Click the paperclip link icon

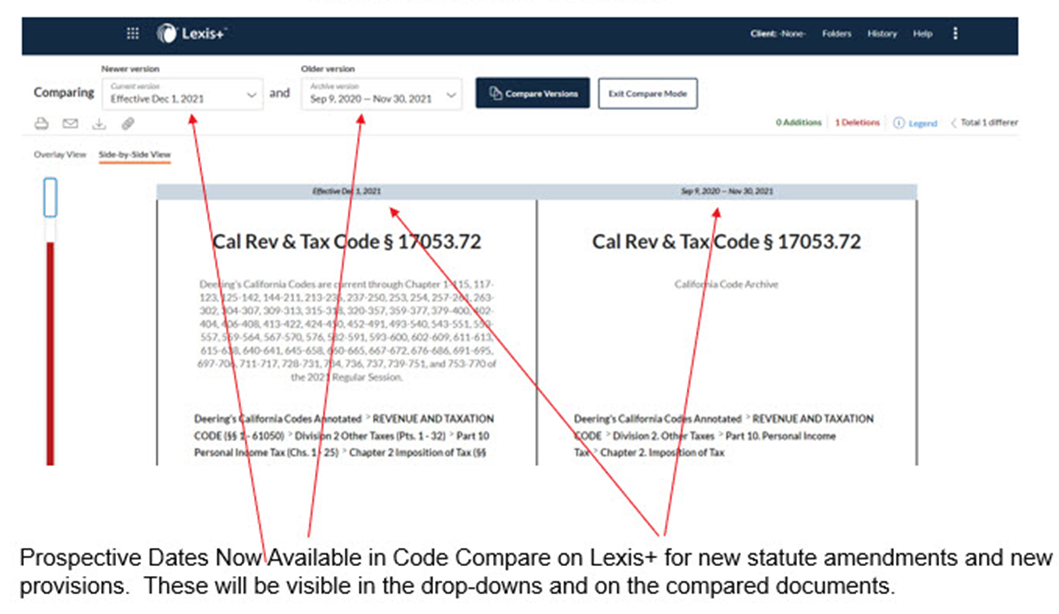click(x=128, y=123)
